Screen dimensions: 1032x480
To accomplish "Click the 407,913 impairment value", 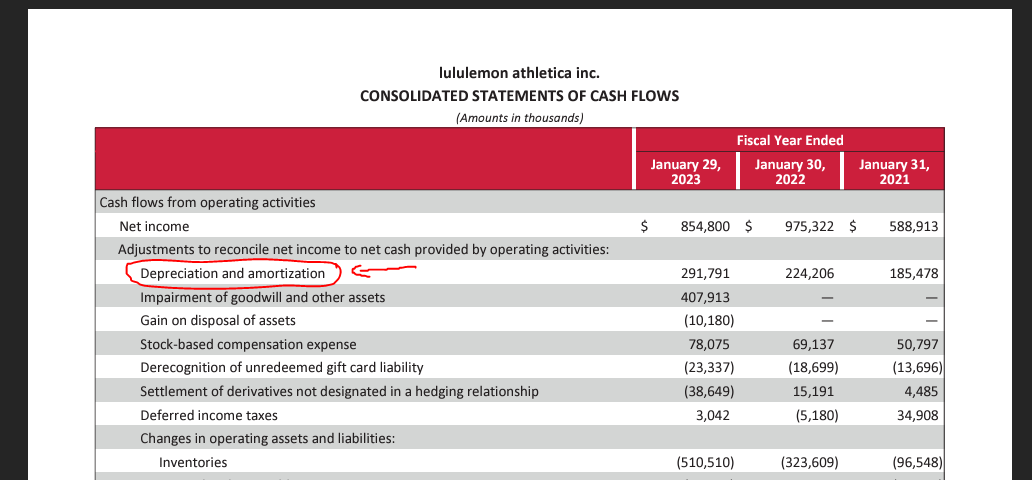I will (x=705, y=297).
